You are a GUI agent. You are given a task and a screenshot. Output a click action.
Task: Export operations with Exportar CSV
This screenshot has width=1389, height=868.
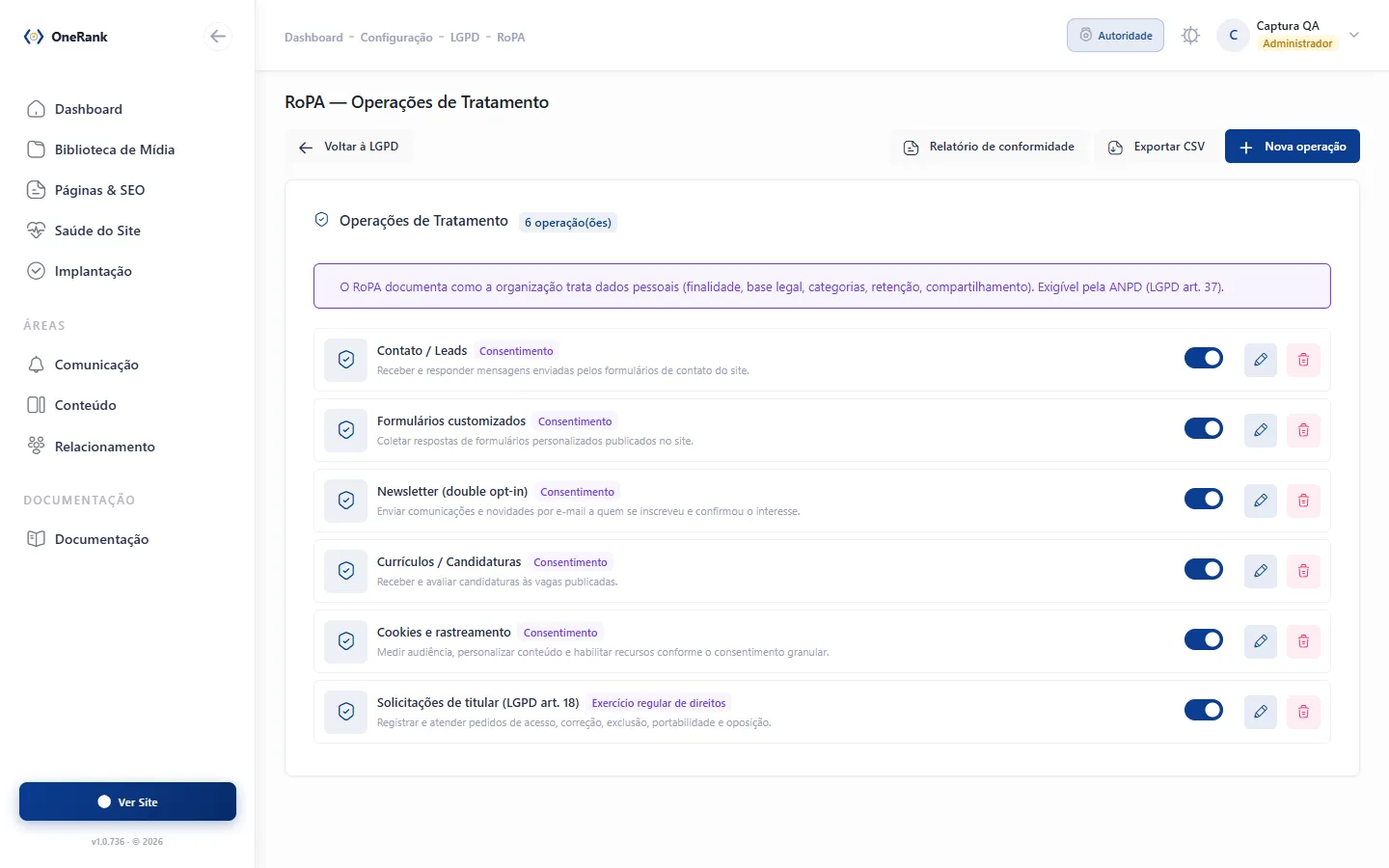[x=1157, y=147]
